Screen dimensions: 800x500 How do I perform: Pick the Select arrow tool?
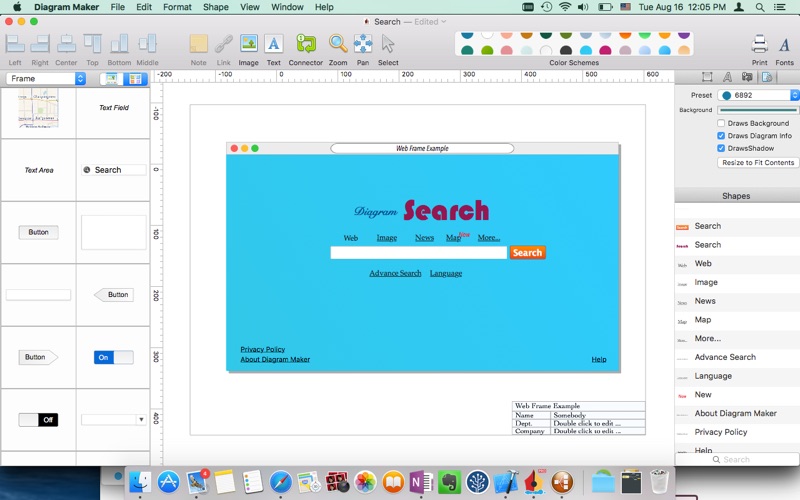(388, 44)
